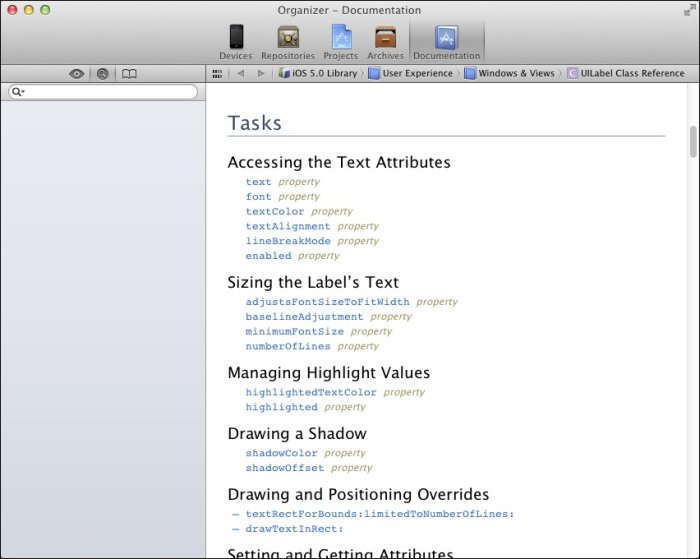Switch to the Repositories section
This screenshot has width=700, height=559.
point(287,42)
